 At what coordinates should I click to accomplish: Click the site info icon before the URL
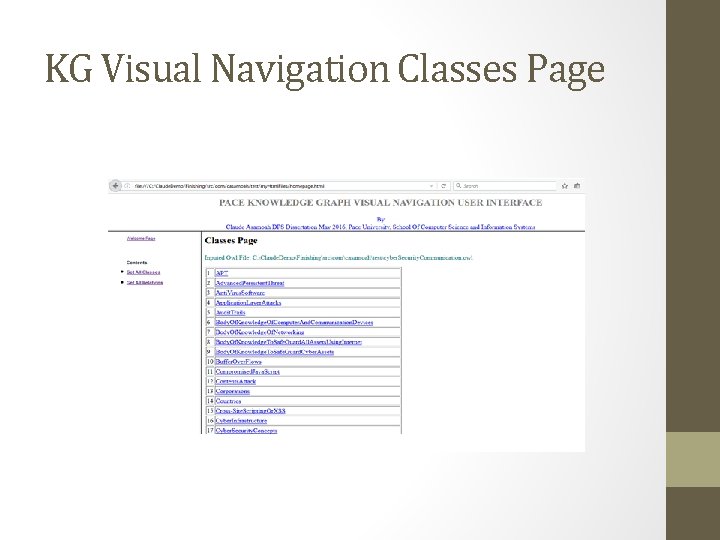(x=127, y=186)
